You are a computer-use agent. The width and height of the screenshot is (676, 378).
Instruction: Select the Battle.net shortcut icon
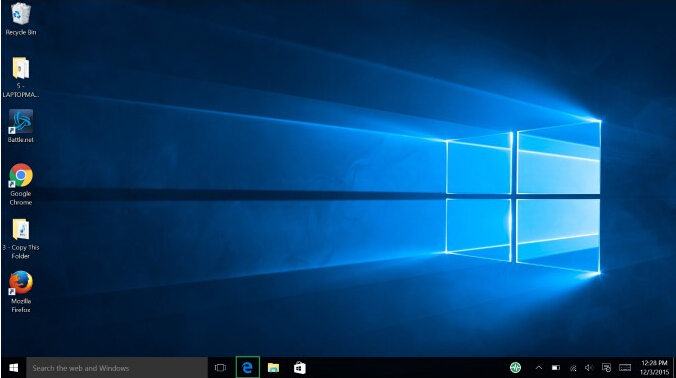[20, 126]
